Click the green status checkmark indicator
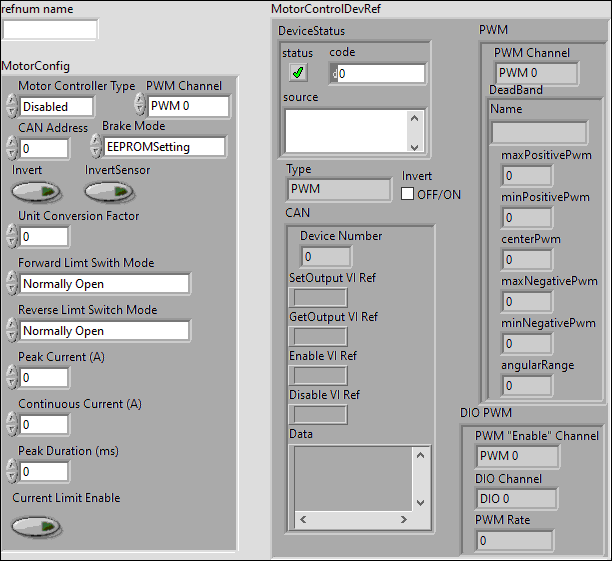Screen dimensions: 612x561 point(298,73)
